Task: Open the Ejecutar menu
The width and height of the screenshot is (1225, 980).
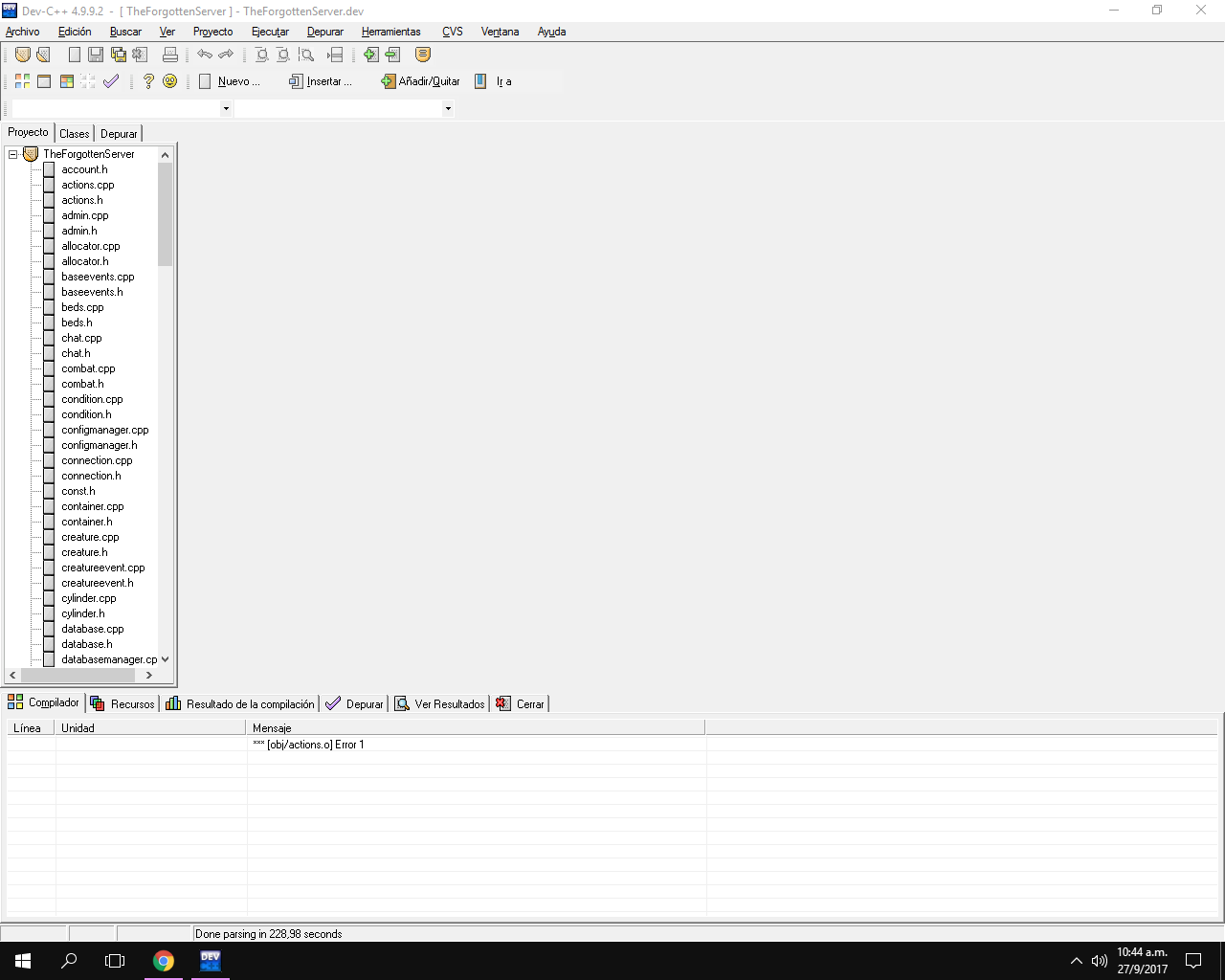Action: tap(270, 32)
